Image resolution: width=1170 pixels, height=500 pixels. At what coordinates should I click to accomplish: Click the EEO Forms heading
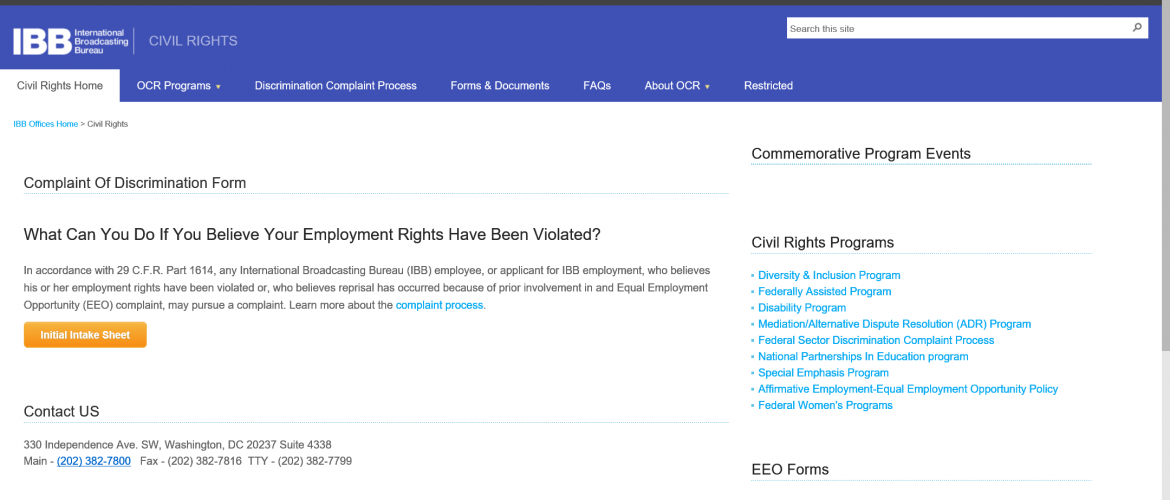790,469
